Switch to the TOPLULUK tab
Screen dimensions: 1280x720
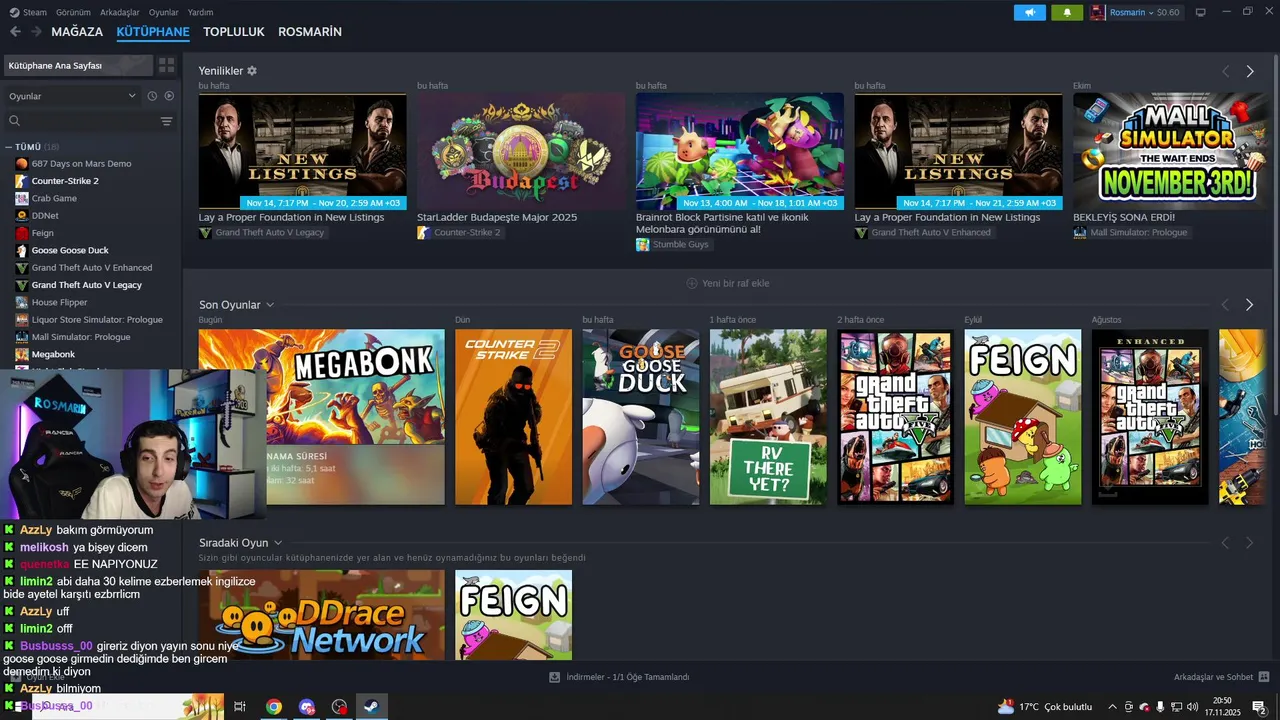[x=233, y=32]
